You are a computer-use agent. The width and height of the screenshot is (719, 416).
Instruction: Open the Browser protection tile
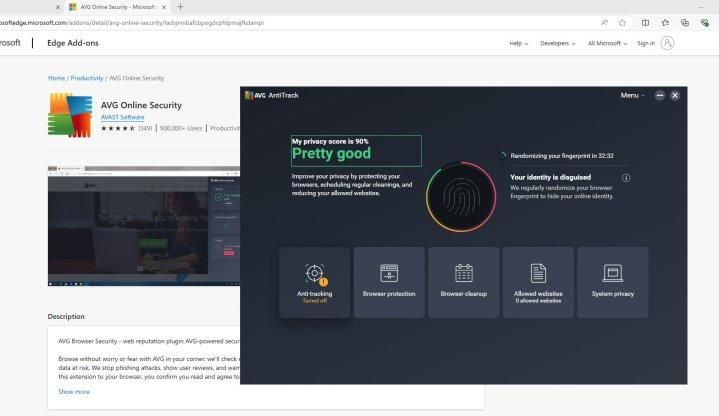389,282
